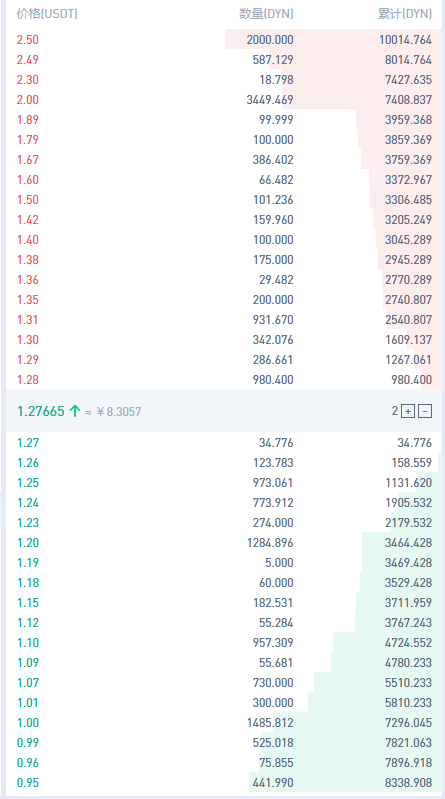Click the last price 1.27665
This screenshot has width=445, height=799.
[x=41, y=411]
